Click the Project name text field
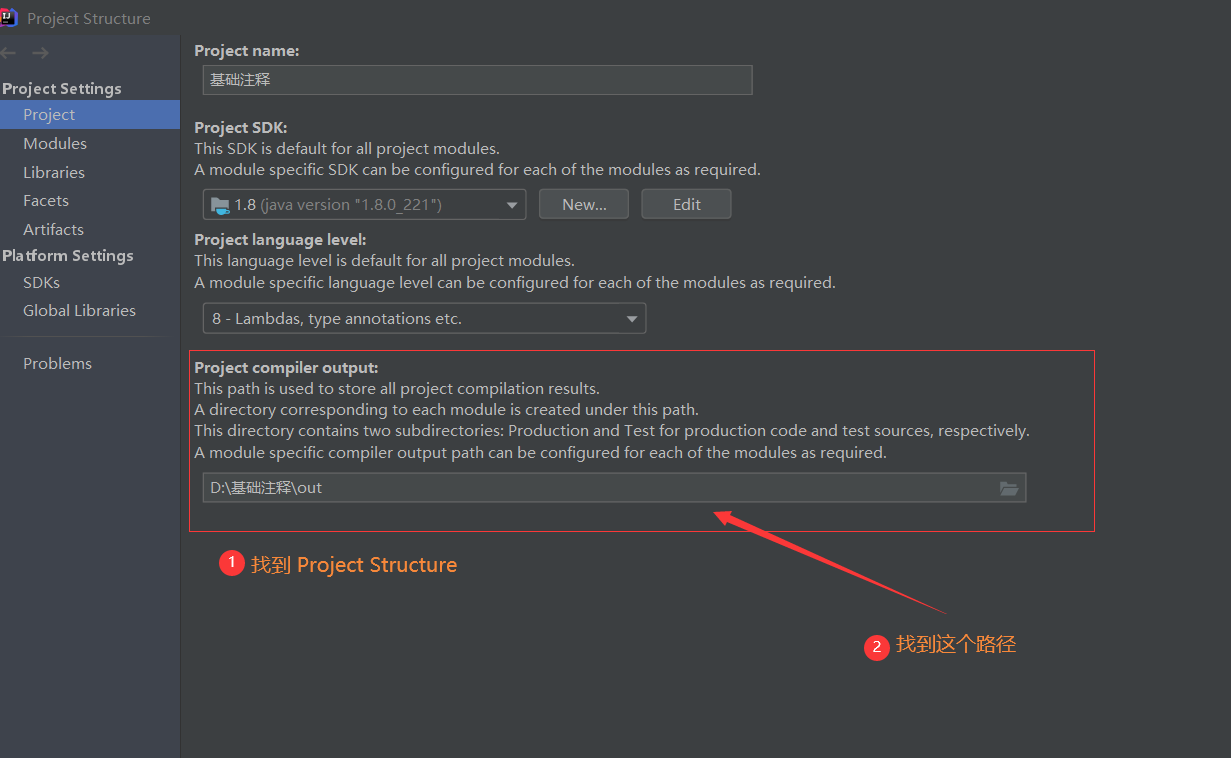This screenshot has width=1231, height=758. click(477, 79)
